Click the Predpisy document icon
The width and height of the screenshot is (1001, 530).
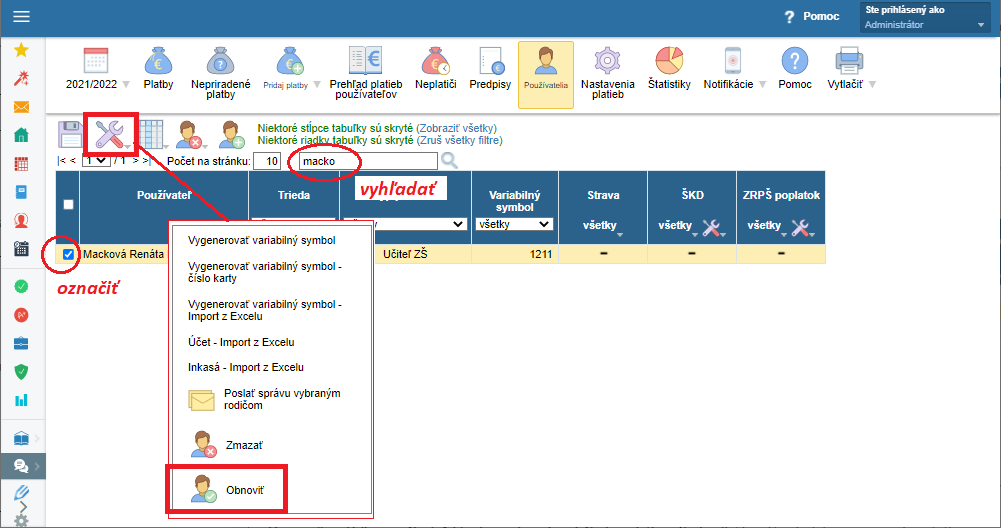490,62
